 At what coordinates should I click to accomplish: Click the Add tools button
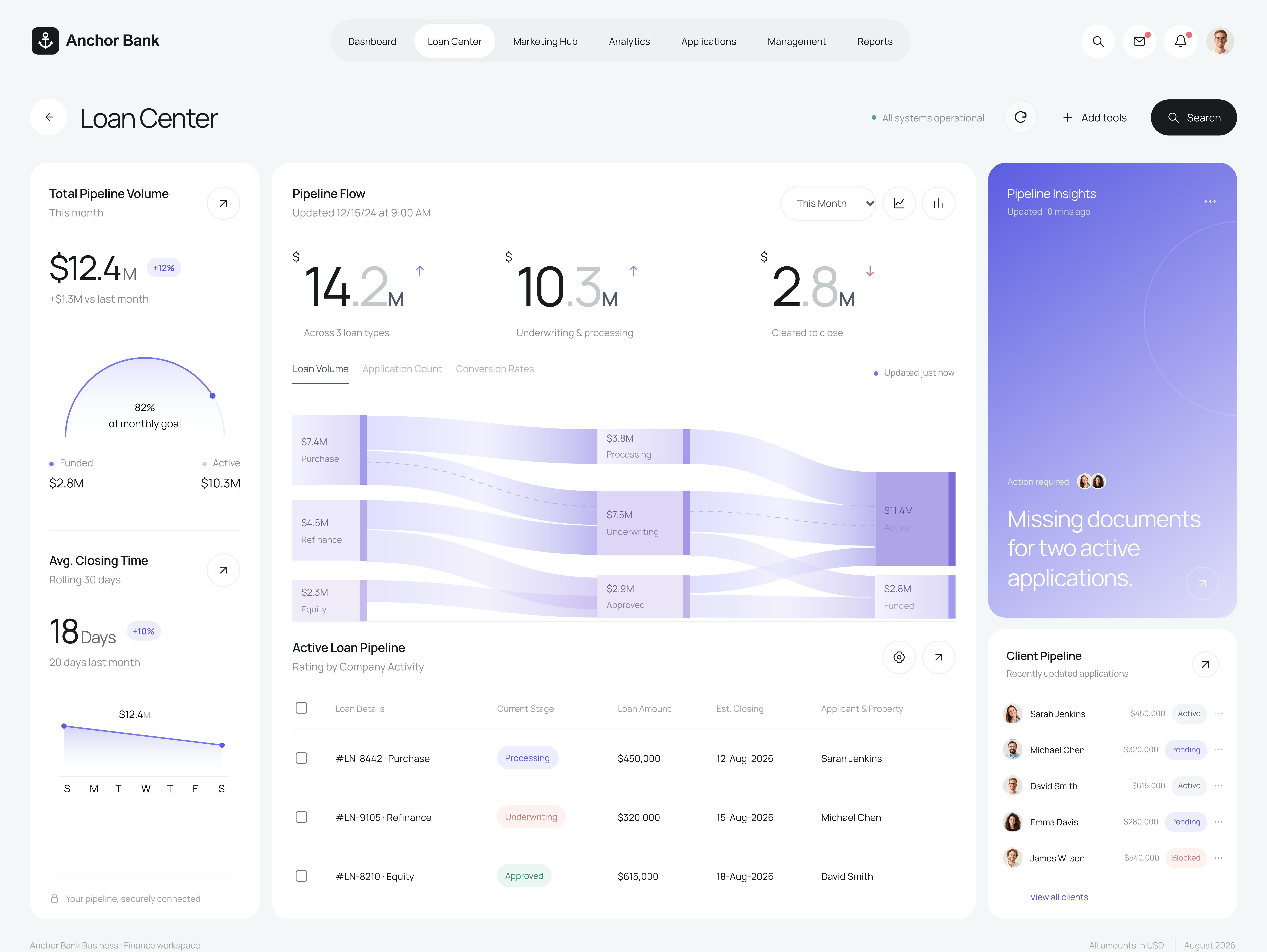pyautogui.click(x=1095, y=117)
